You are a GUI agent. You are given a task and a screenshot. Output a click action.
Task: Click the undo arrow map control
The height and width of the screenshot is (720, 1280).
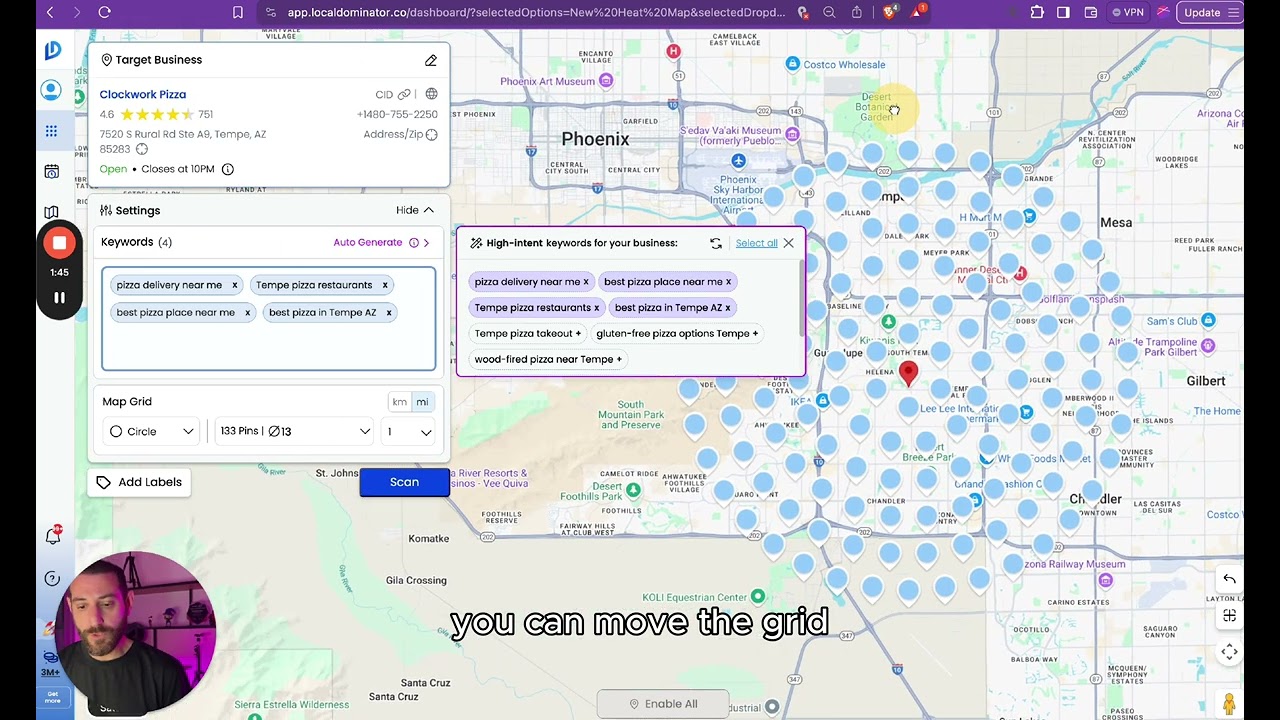click(1229, 579)
